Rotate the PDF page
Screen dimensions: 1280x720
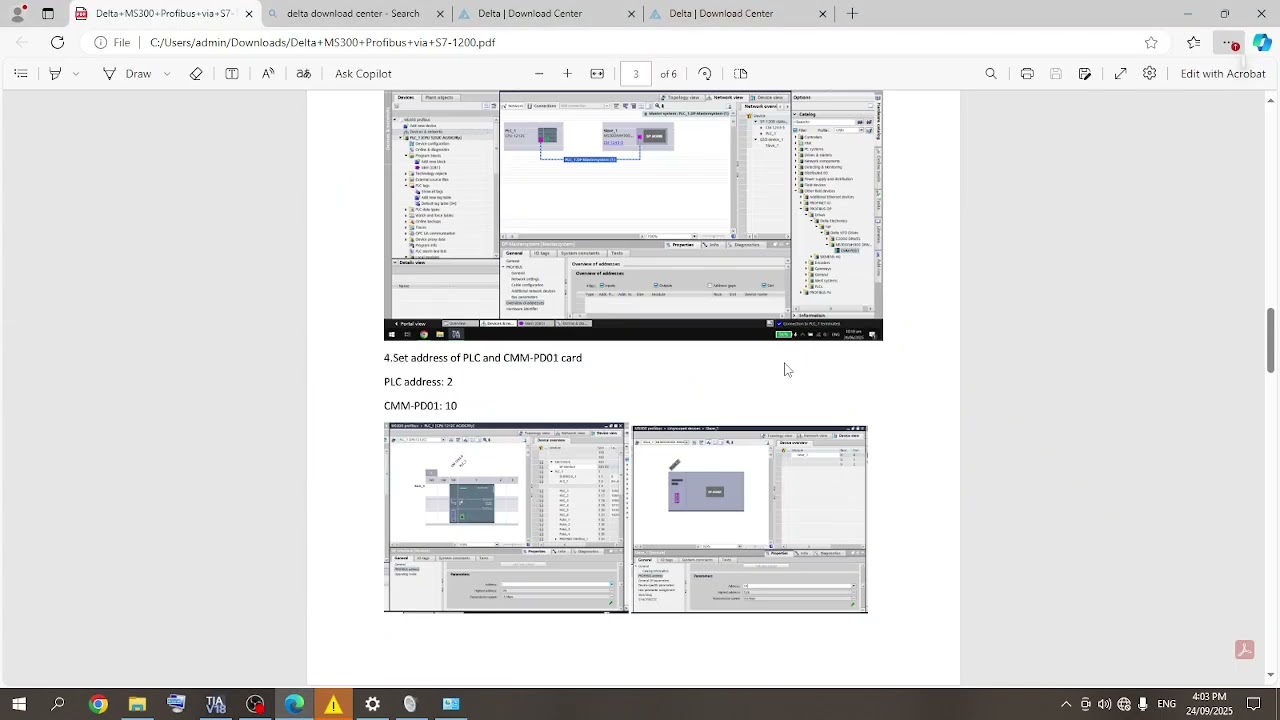click(x=705, y=73)
